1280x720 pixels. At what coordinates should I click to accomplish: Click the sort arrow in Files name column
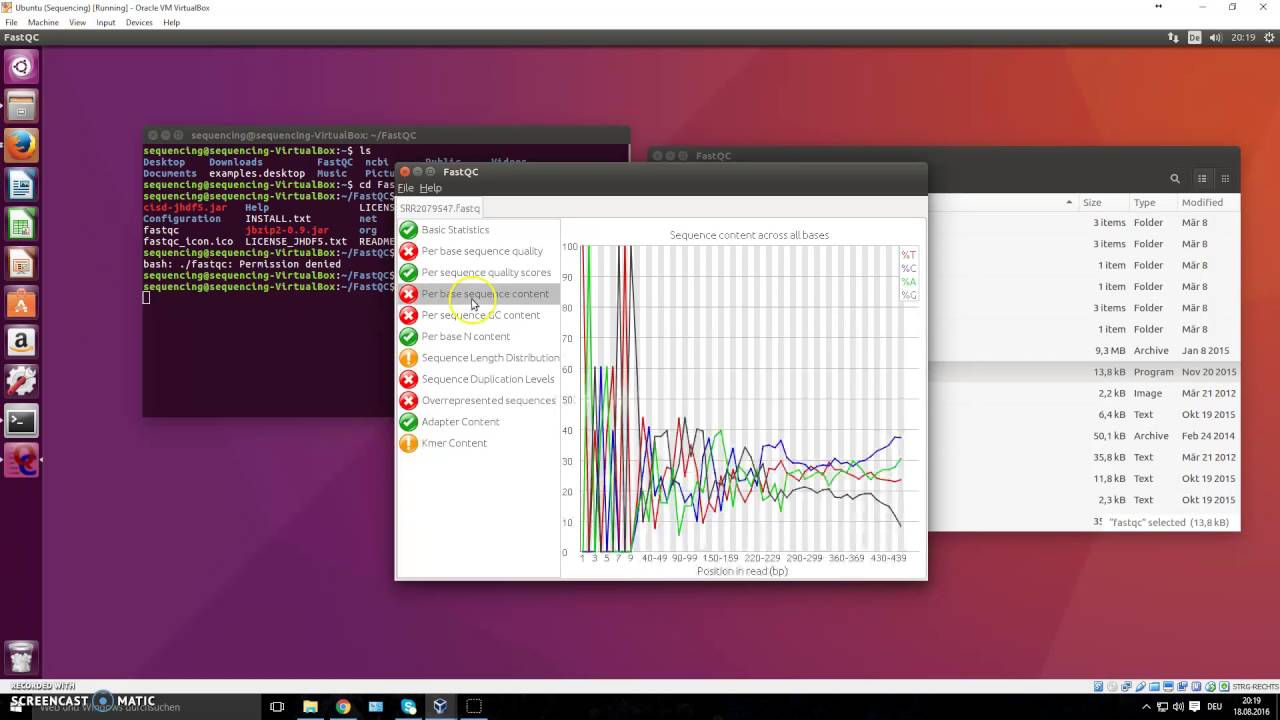pyautogui.click(x=1070, y=203)
